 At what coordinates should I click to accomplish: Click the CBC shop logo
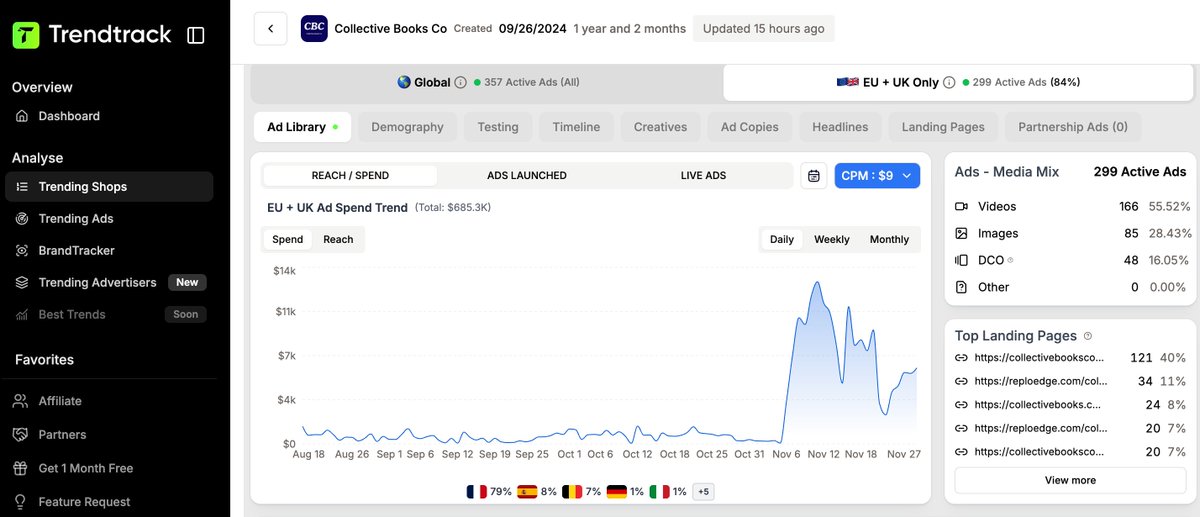click(x=314, y=28)
